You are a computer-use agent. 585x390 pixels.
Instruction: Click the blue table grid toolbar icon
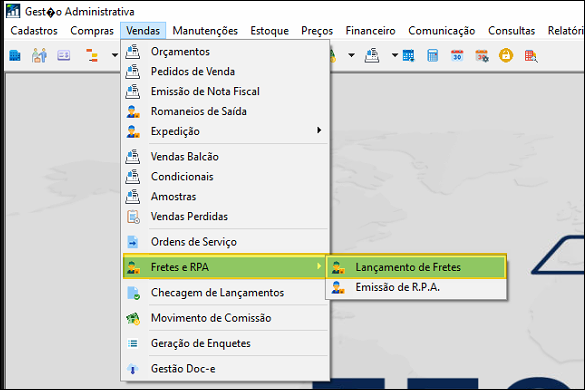[x=409, y=56]
